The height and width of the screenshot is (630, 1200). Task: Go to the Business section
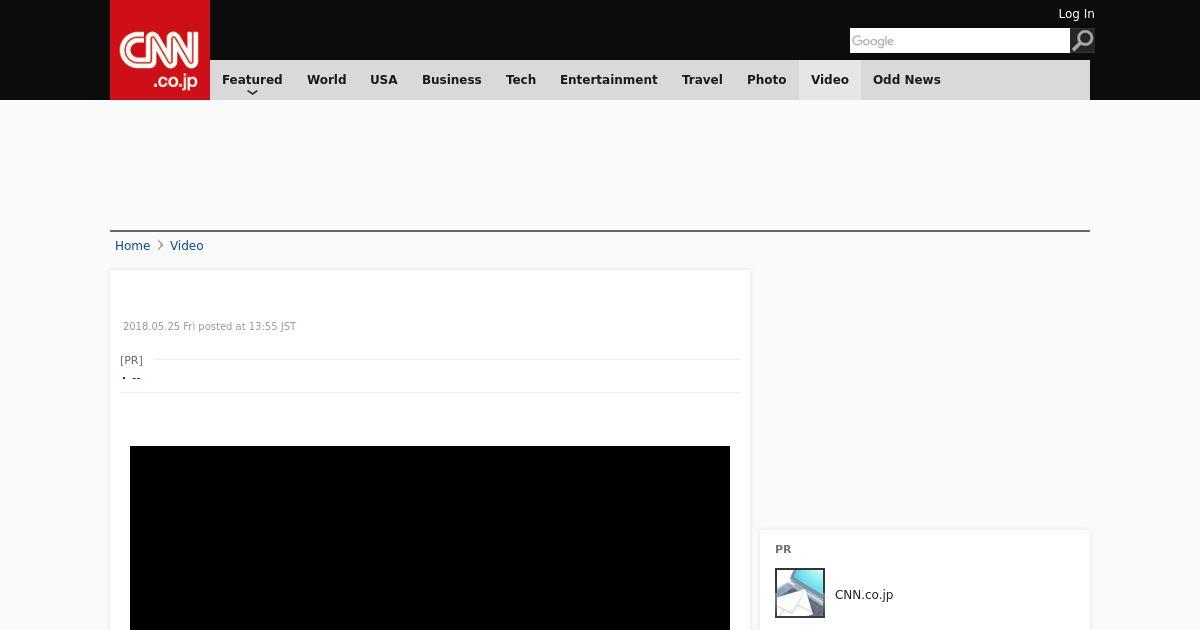pyautogui.click(x=452, y=80)
